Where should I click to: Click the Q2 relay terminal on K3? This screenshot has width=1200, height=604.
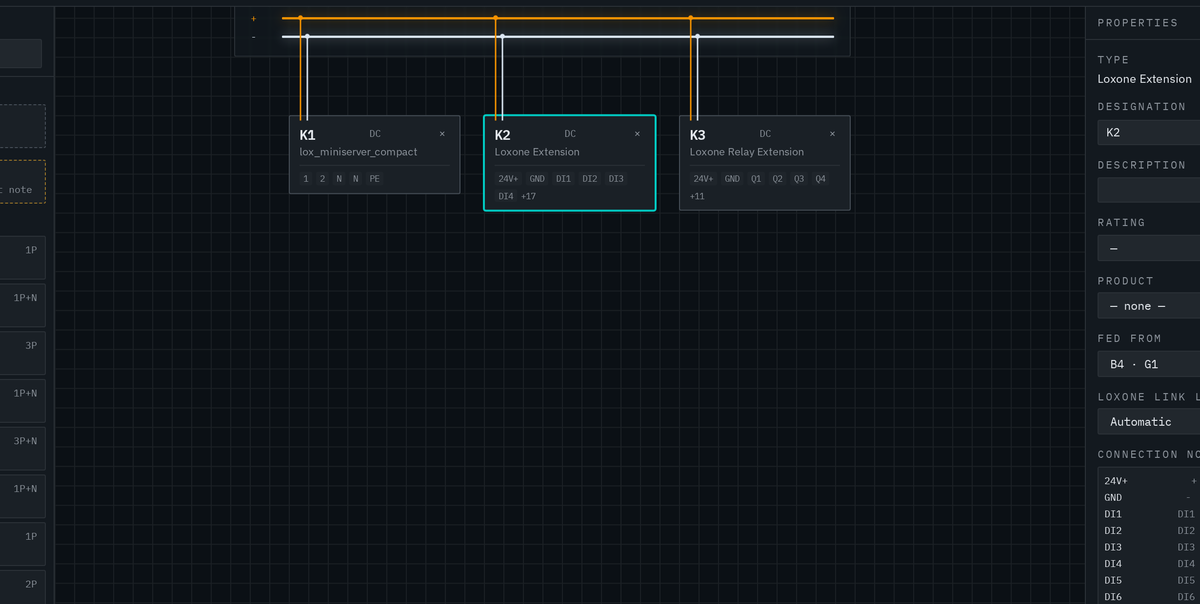coord(778,179)
